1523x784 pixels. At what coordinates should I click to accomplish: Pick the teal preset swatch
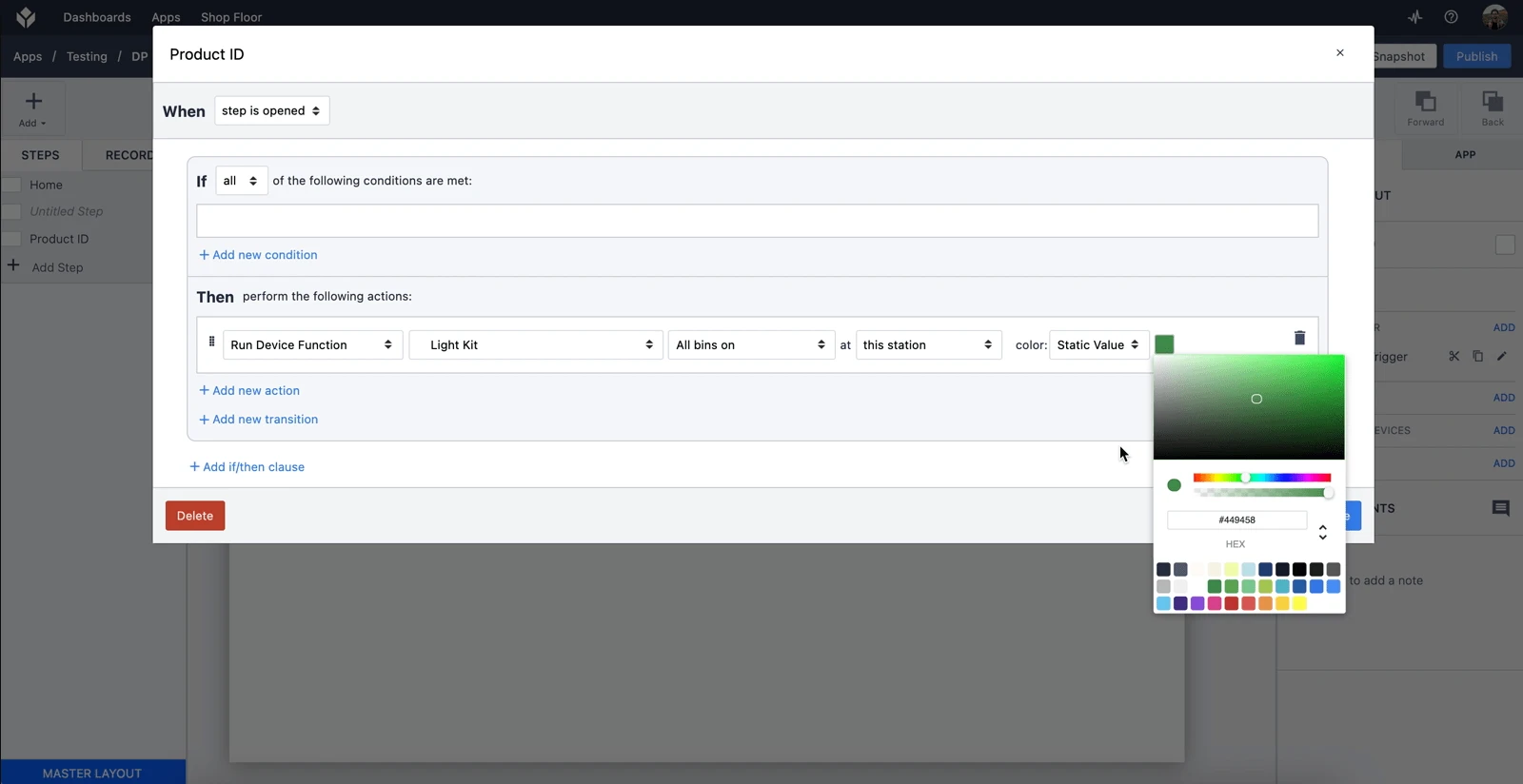coord(1282,586)
